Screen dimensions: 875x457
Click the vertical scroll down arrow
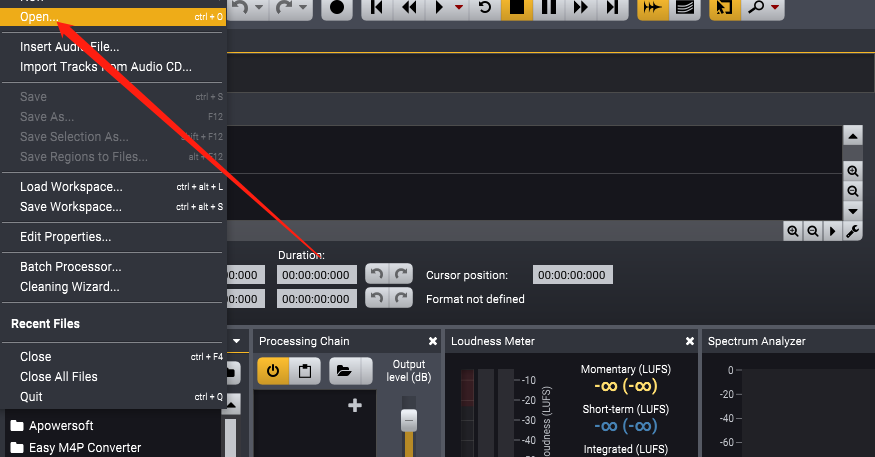click(x=853, y=211)
